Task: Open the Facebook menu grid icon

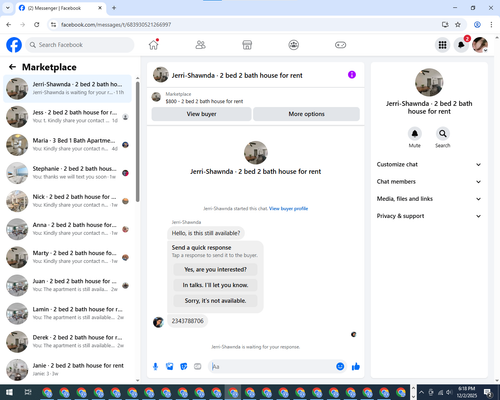Action: tap(442, 45)
